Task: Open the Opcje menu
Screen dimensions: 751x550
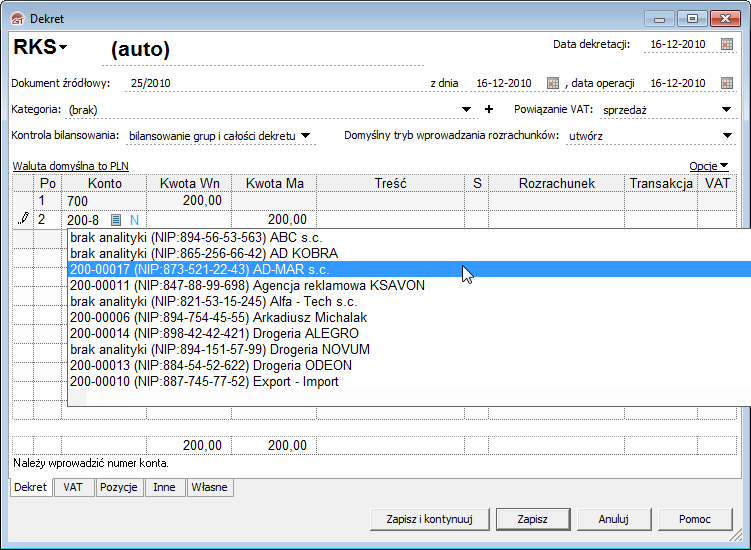Action: 709,166
